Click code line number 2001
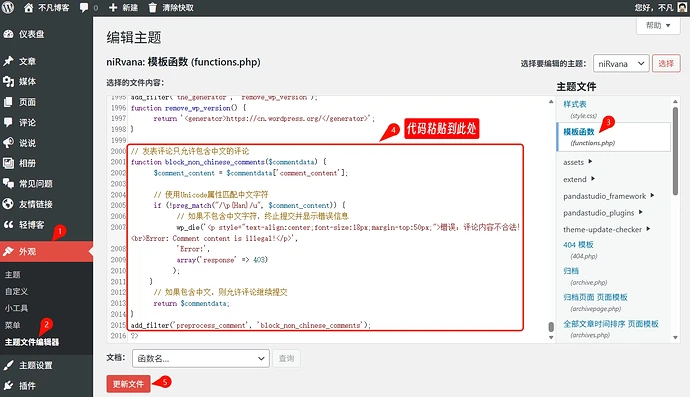690x397 pixels. 118,162
